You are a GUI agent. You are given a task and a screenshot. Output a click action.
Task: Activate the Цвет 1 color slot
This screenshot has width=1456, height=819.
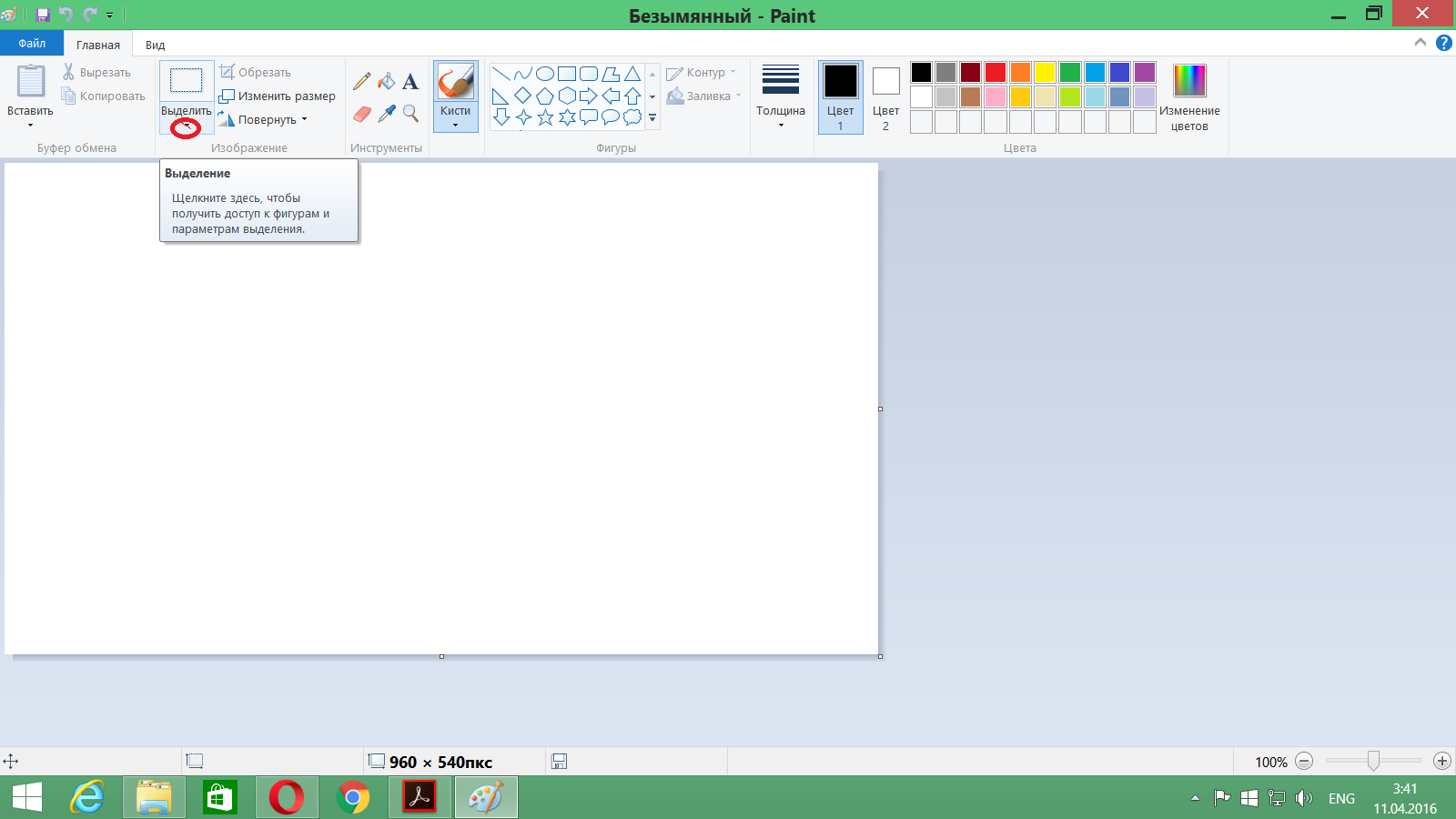[x=840, y=96]
